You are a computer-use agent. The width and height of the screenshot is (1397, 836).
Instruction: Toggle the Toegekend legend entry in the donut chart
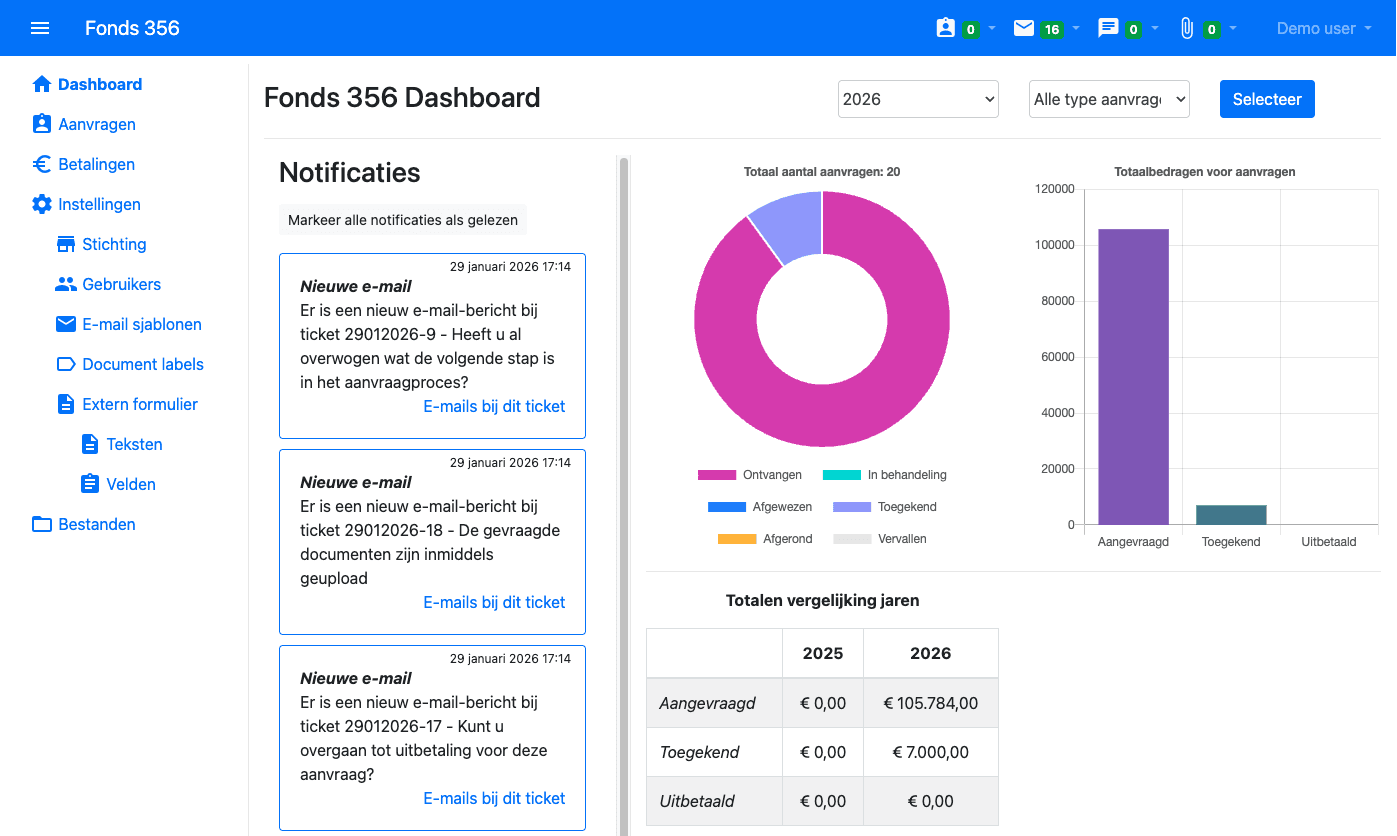click(x=887, y=507)
